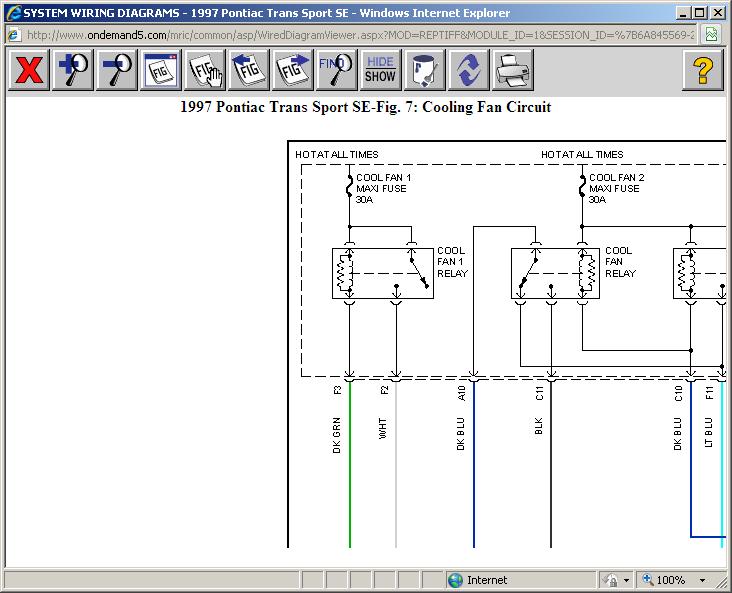Select the figure hand-pointer tool
Image resolution: width=732 pixels, height=593 pixels.
point(204,70)
